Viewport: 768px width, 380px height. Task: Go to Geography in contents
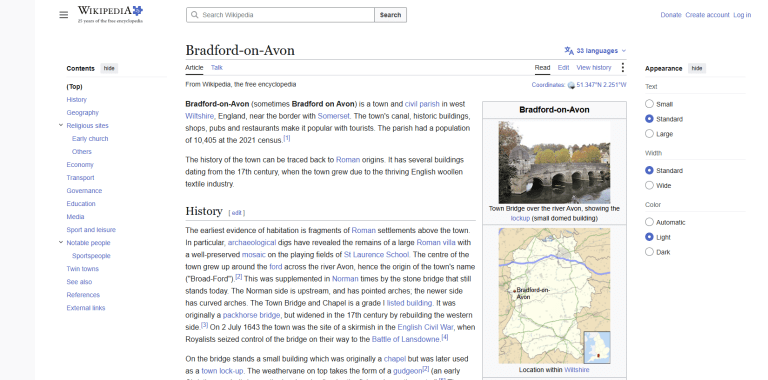click(x=82, y=113)
